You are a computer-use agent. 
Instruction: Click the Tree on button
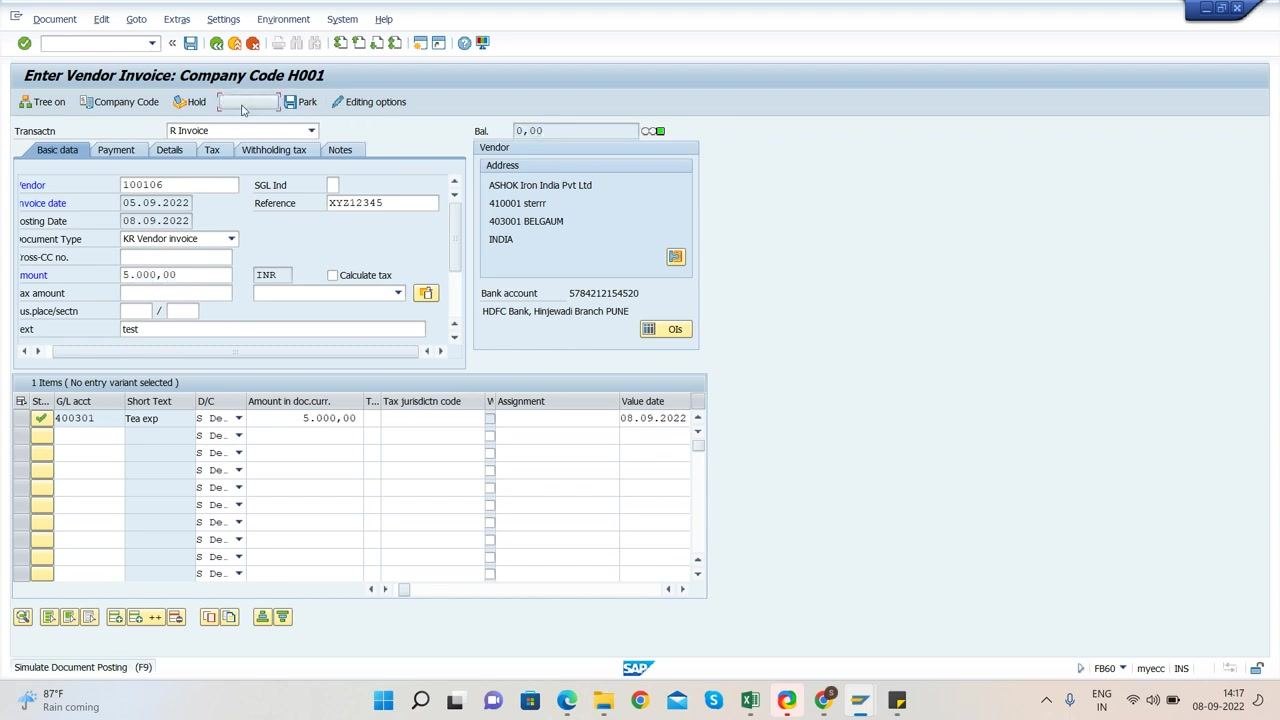point(42,102)
